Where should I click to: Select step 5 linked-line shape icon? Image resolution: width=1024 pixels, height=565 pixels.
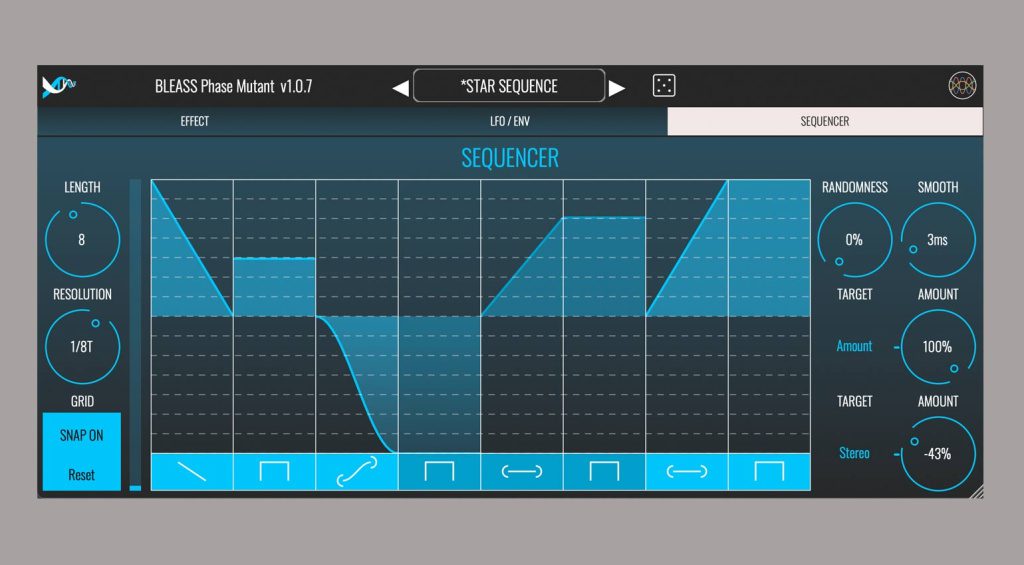522,472
